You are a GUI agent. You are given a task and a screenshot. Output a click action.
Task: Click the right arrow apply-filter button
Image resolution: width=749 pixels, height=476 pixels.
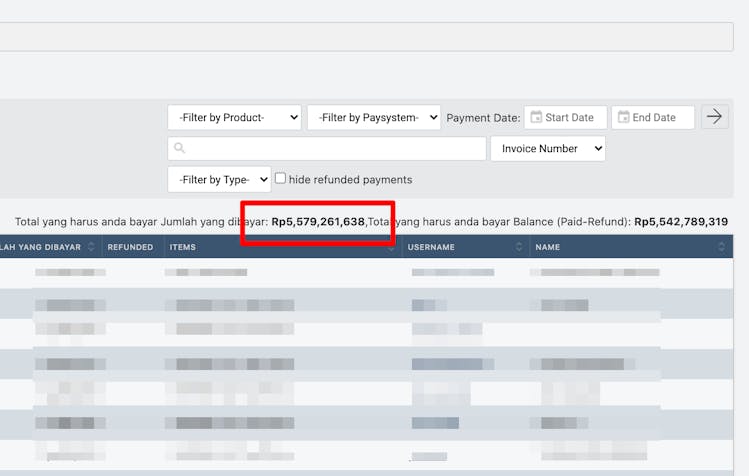(x=714, y=117)
